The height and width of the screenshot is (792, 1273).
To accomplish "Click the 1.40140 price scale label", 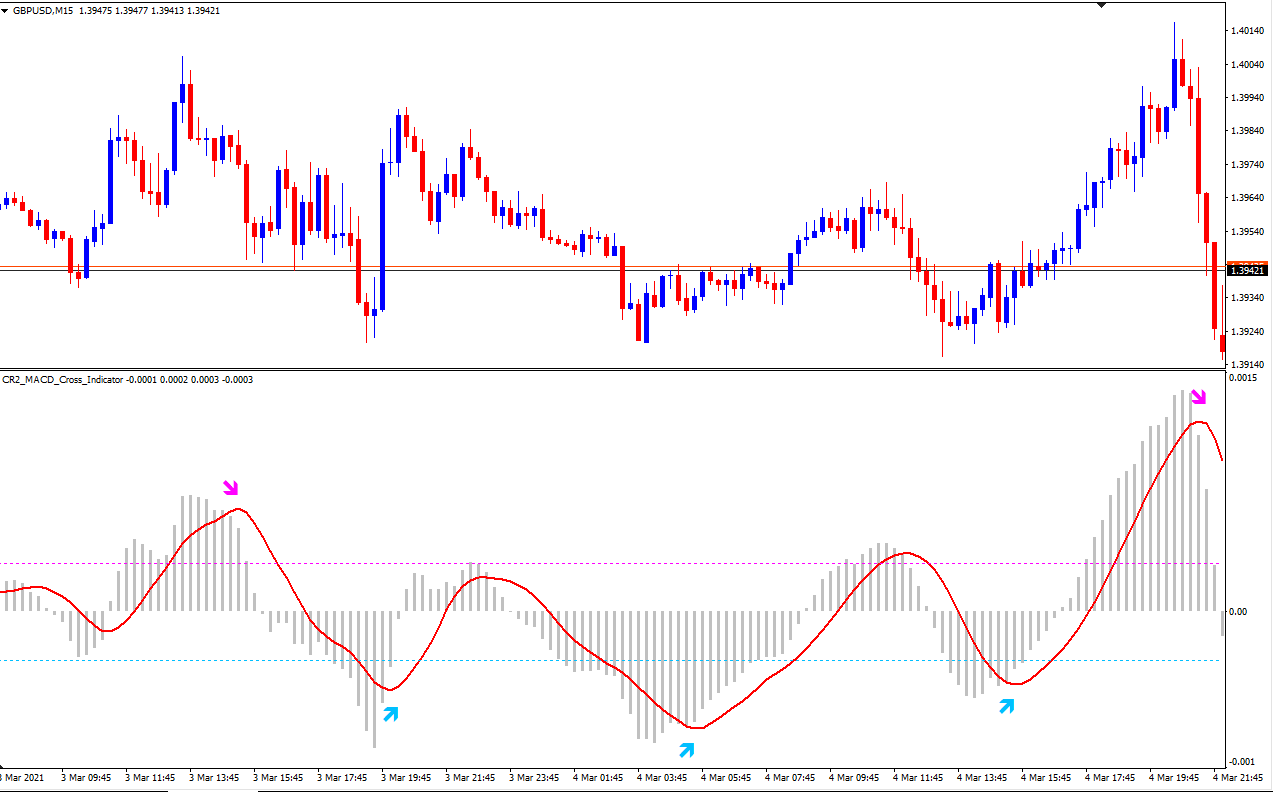I will click(x=1250, y=31).
